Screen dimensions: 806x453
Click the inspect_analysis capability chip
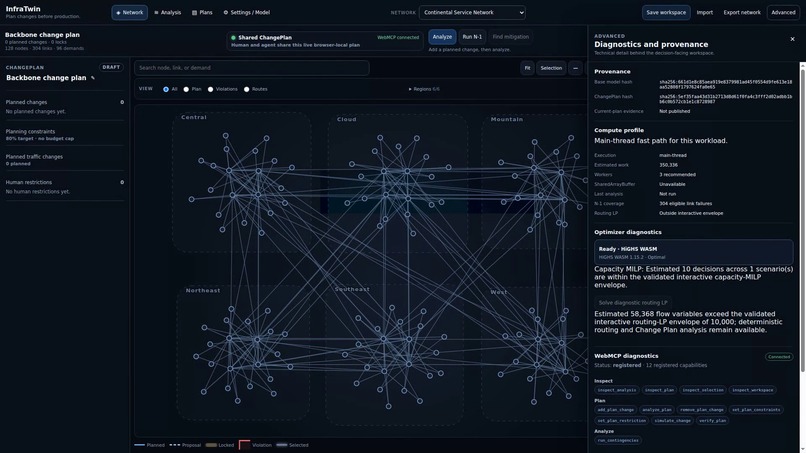coord(616,390)
